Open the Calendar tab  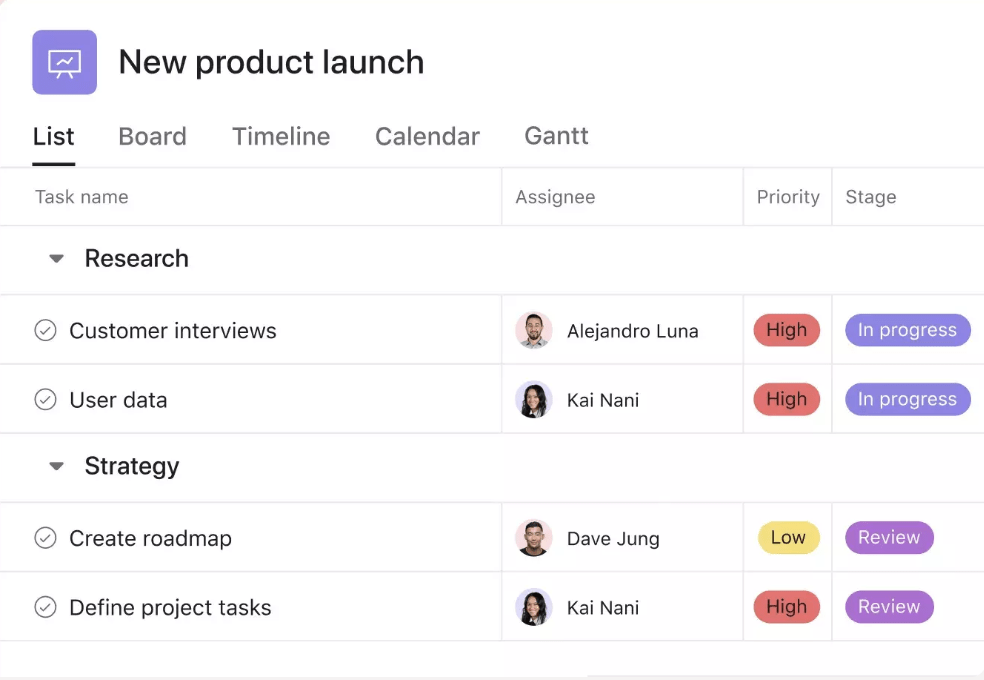coord(427,136)
